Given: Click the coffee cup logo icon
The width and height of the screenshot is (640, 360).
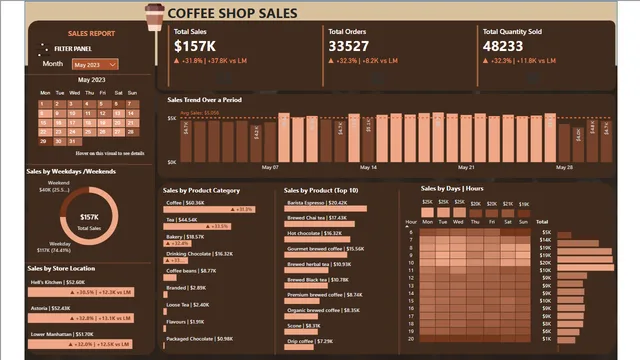Looking at the screenshot, I should click(155, 18).
